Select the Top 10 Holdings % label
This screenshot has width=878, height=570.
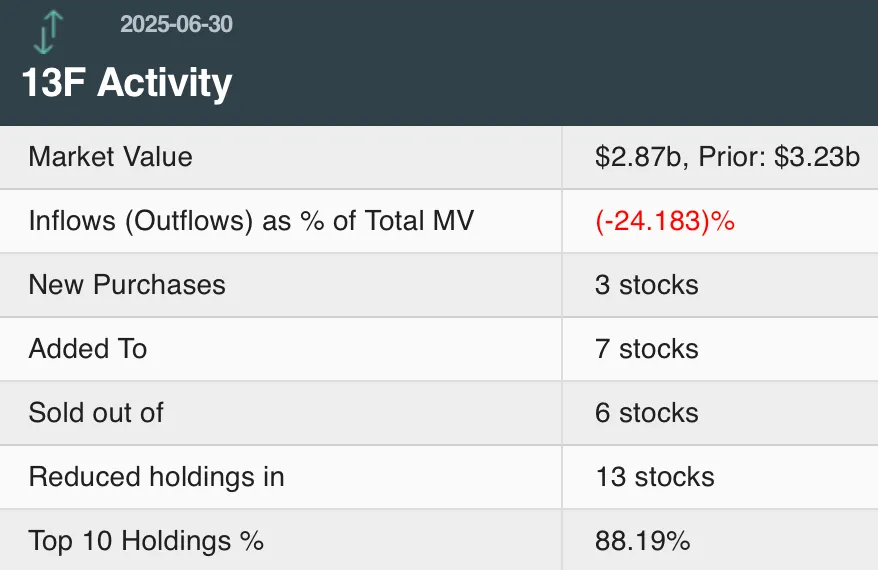click(x=146, y=541)
